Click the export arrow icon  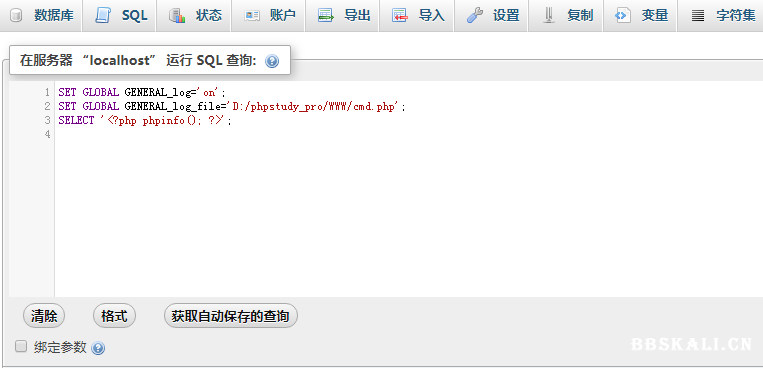pos(326,16)
